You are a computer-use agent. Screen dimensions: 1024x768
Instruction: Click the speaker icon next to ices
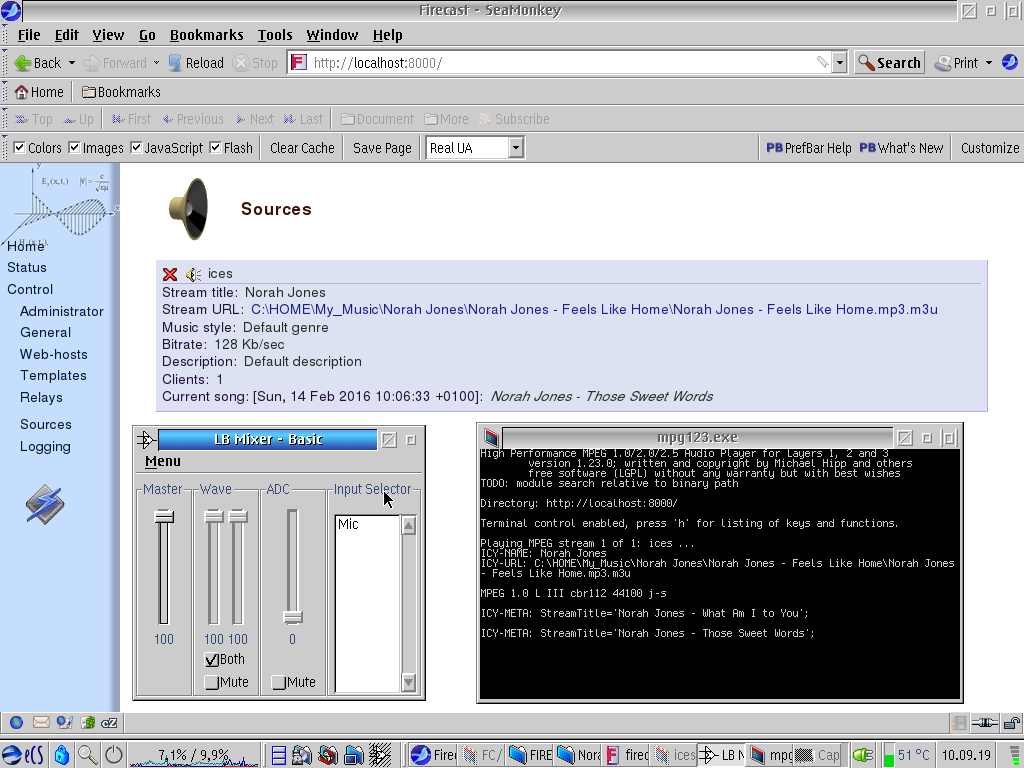[193, 274]
